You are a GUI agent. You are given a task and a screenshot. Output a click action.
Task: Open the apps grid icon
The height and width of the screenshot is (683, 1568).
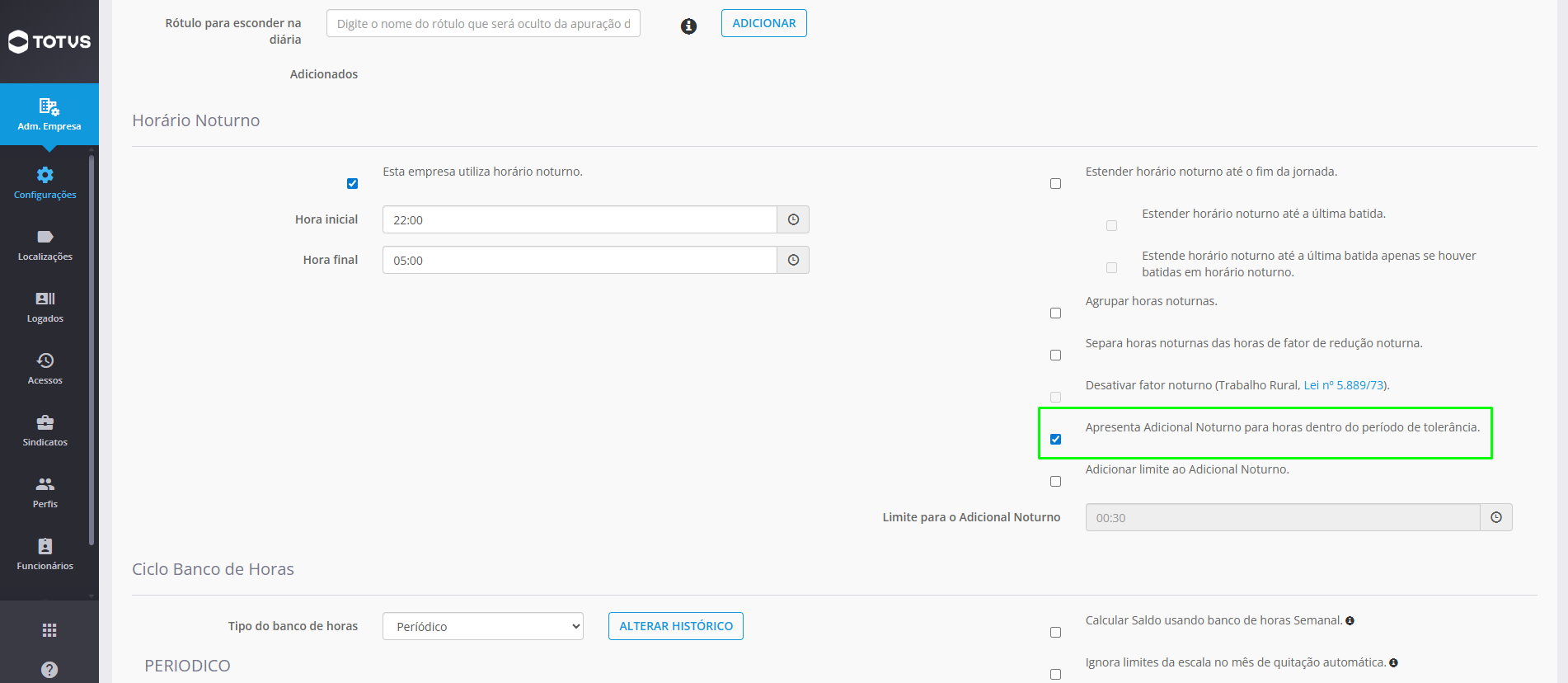(49, 630)
